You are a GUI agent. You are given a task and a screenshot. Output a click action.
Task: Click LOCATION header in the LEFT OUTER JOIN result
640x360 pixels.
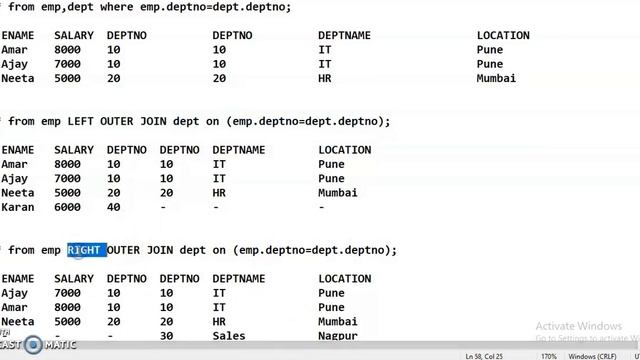pos(344,150)
